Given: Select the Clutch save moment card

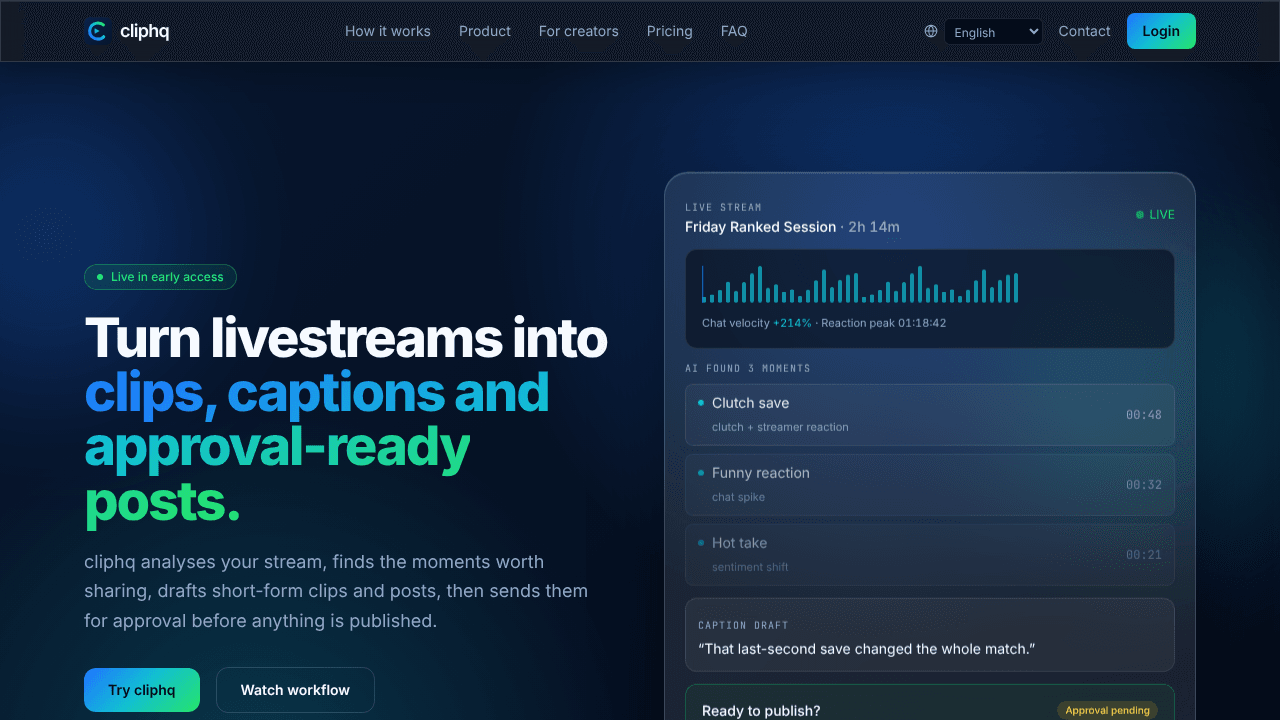Looking at the screenshot, I should [x=930, y=414].
